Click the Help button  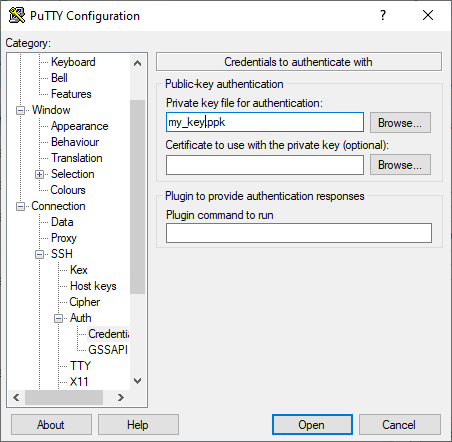[x=138, y=425]
